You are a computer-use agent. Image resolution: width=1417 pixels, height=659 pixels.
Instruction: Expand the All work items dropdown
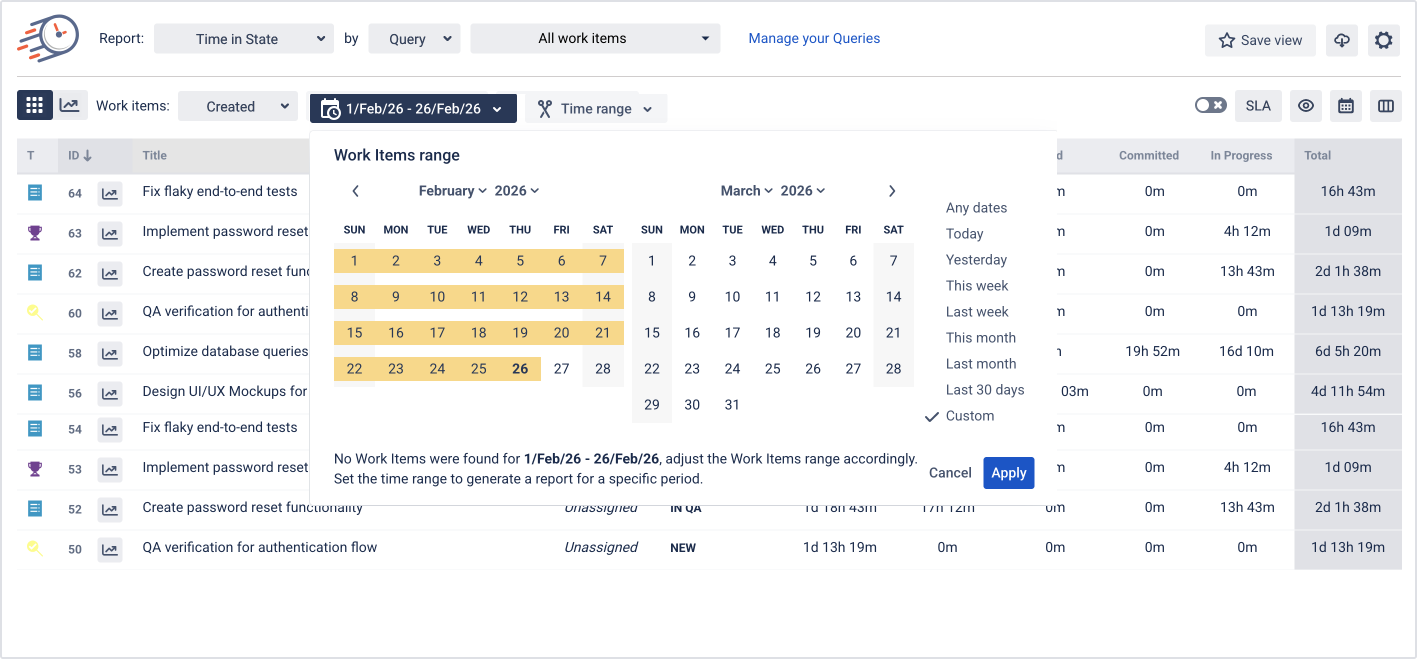[x=595, y=39]
